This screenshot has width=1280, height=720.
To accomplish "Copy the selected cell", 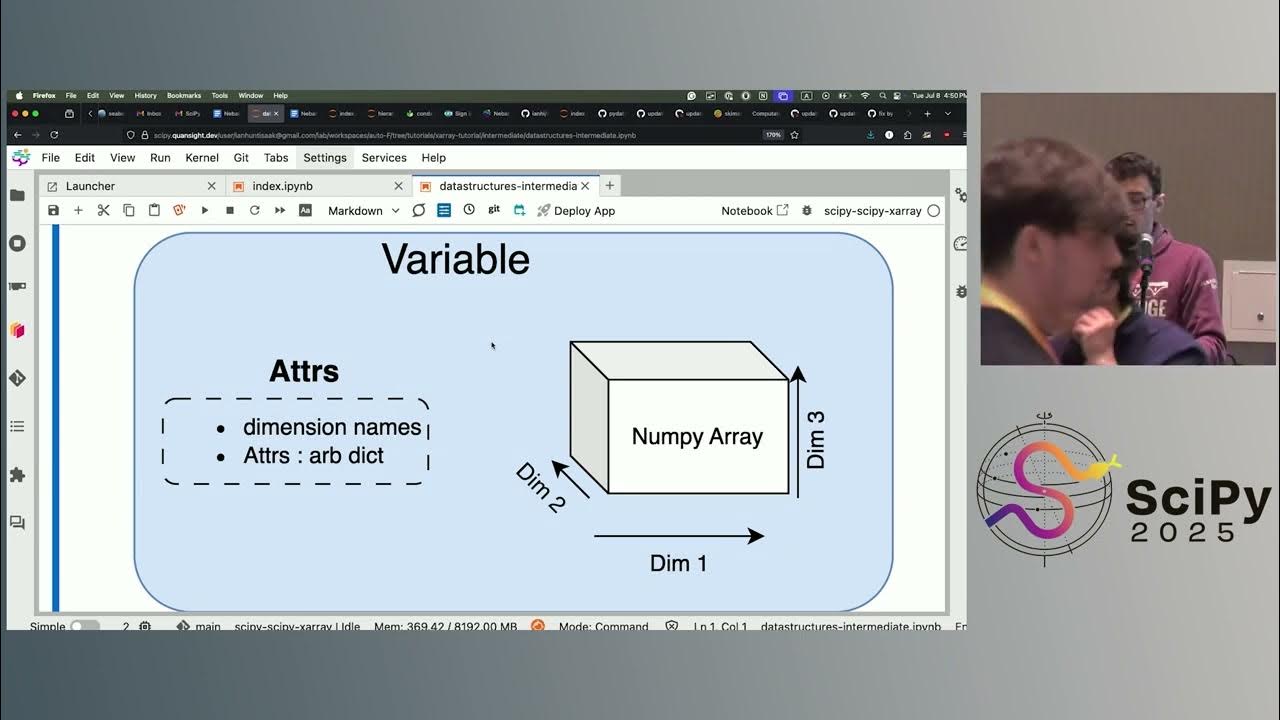I will pos(129,210).
